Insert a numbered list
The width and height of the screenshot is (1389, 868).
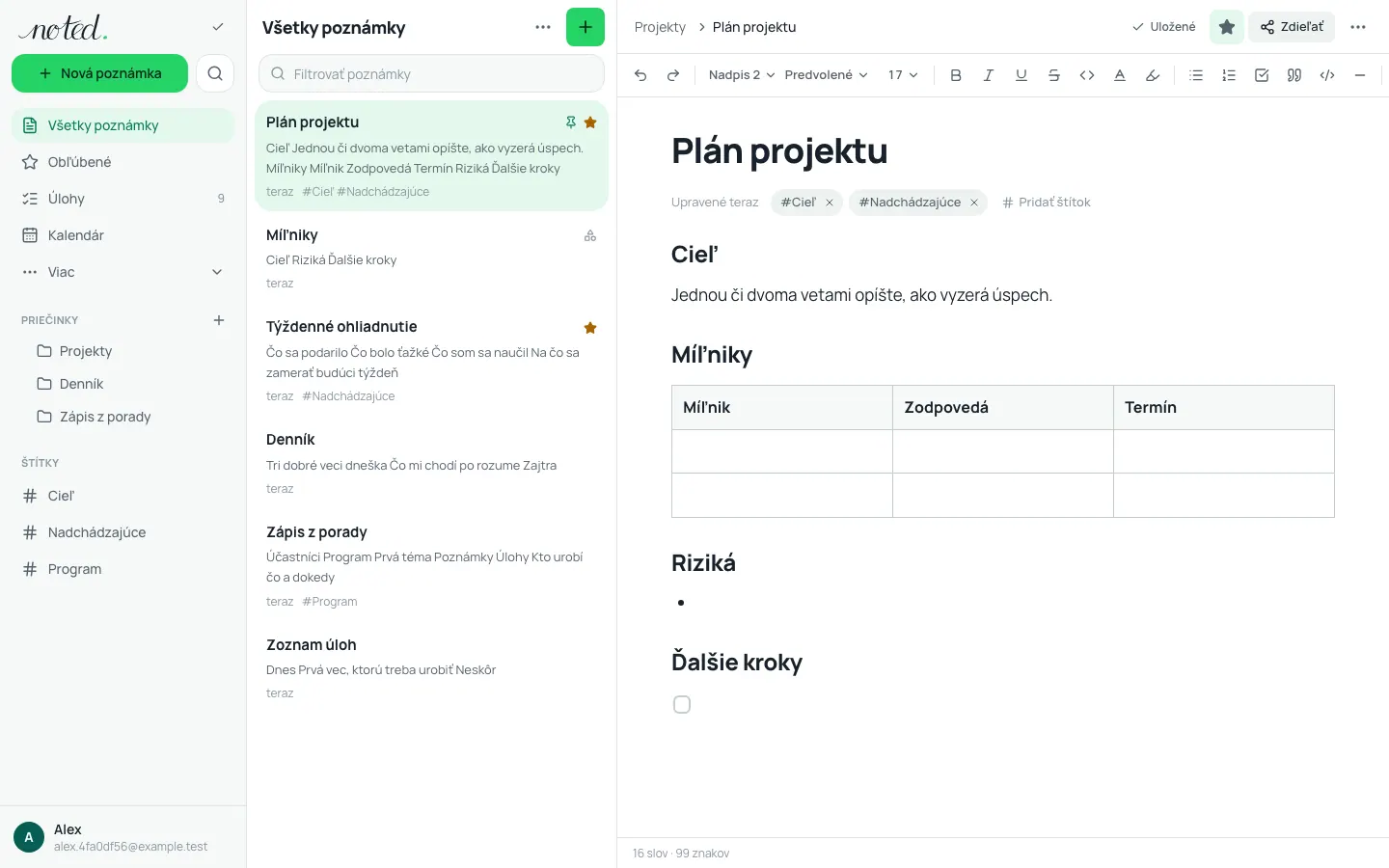[1229, 75]
